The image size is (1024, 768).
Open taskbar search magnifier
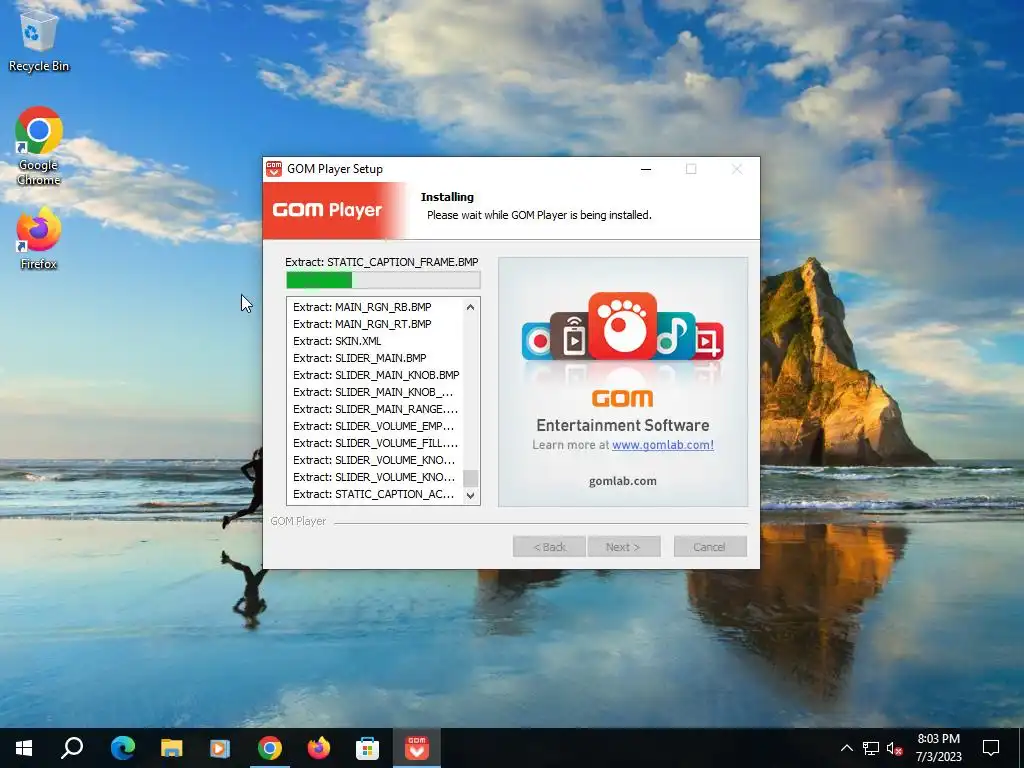pos(72,748)
